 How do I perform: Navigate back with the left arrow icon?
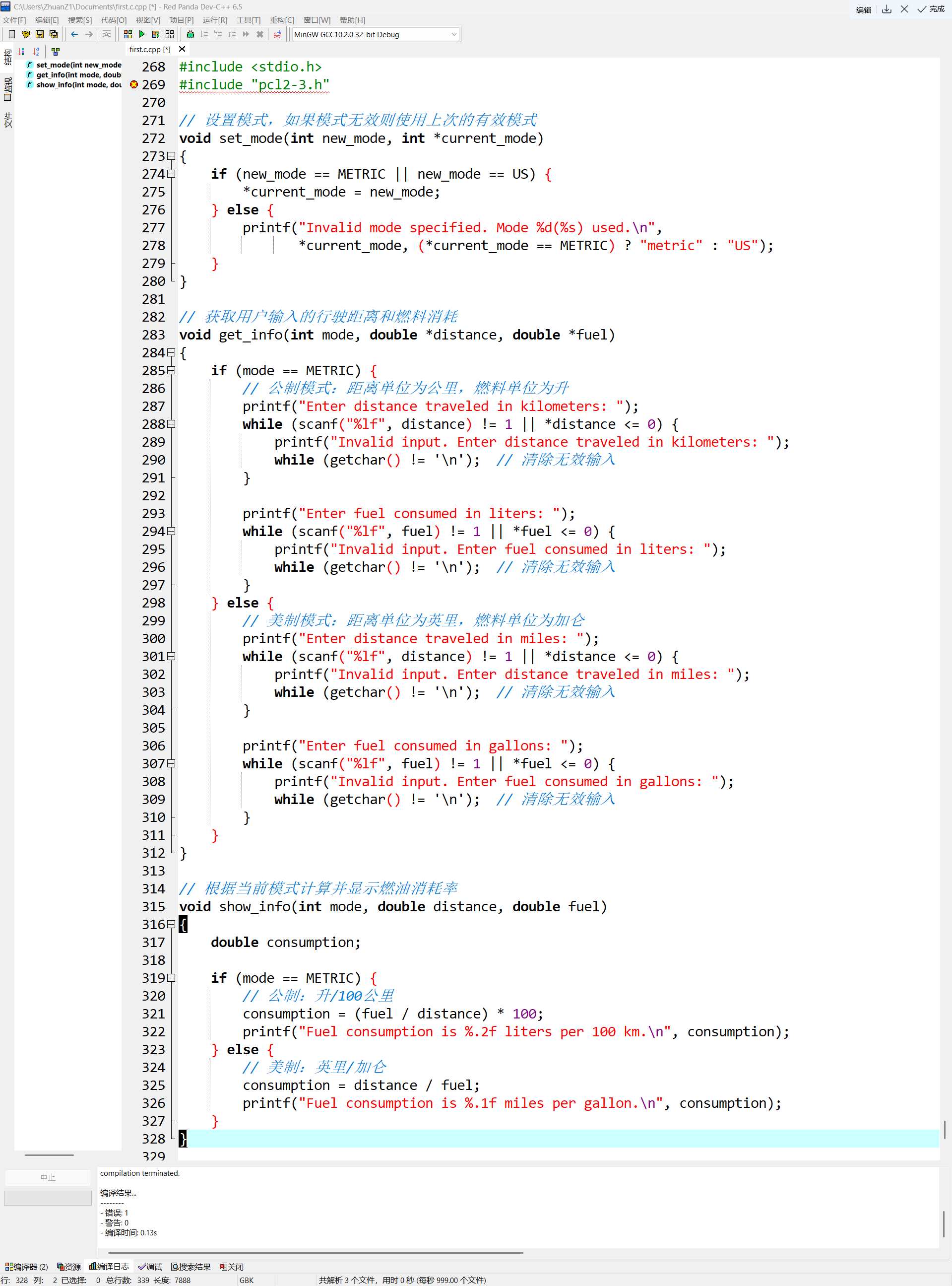[x=74, y=35]
